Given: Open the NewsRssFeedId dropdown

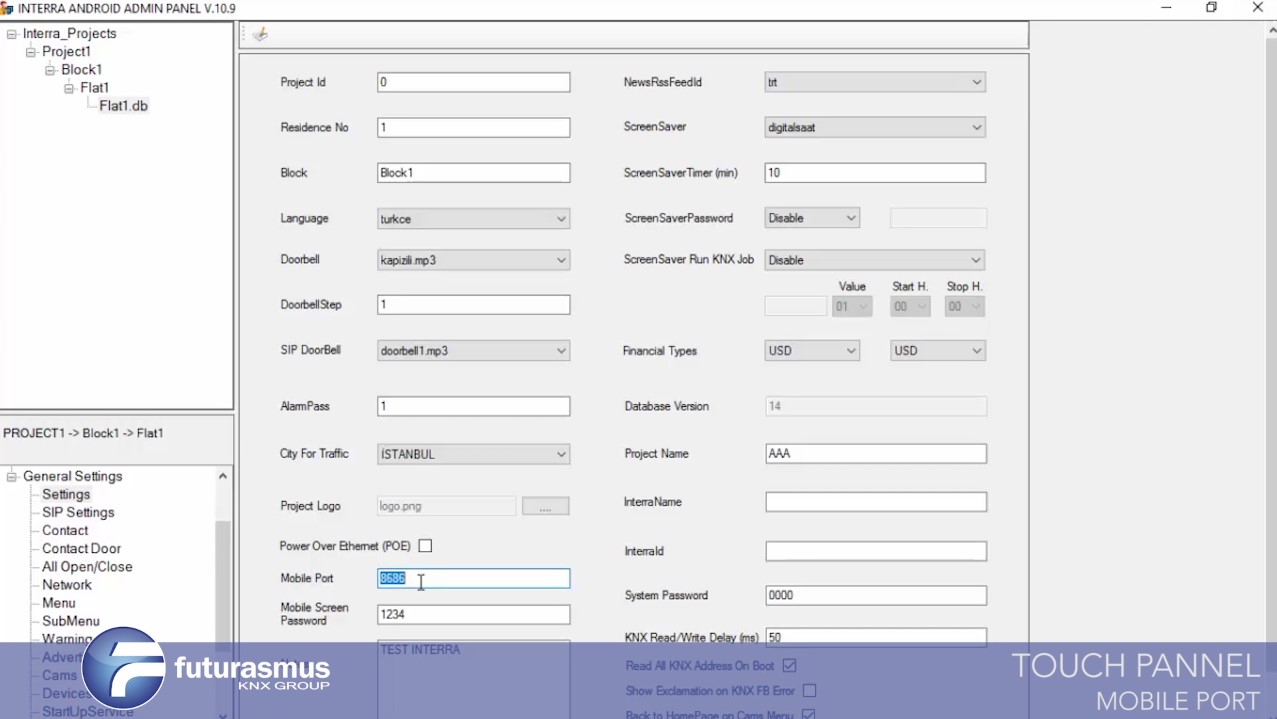Looking at the screenshot, I should pyautogui.click(x=976, y=83).
